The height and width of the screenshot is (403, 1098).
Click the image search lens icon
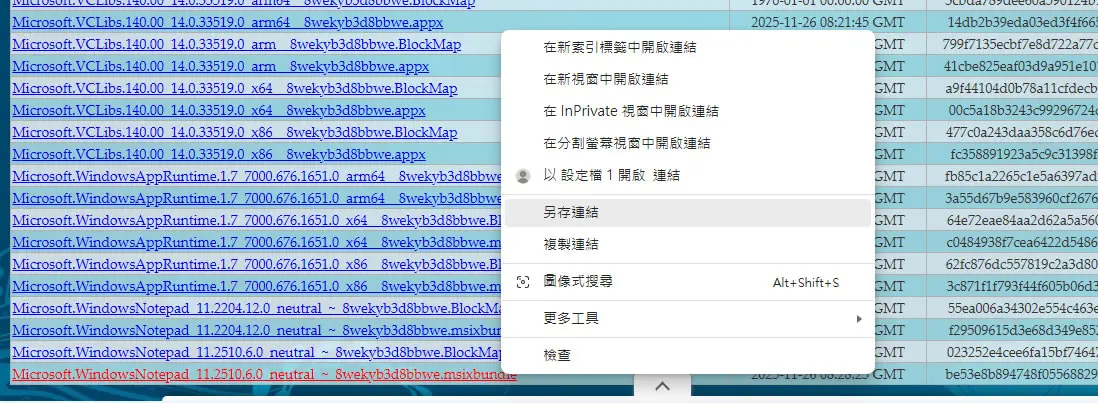click(522, 282)
